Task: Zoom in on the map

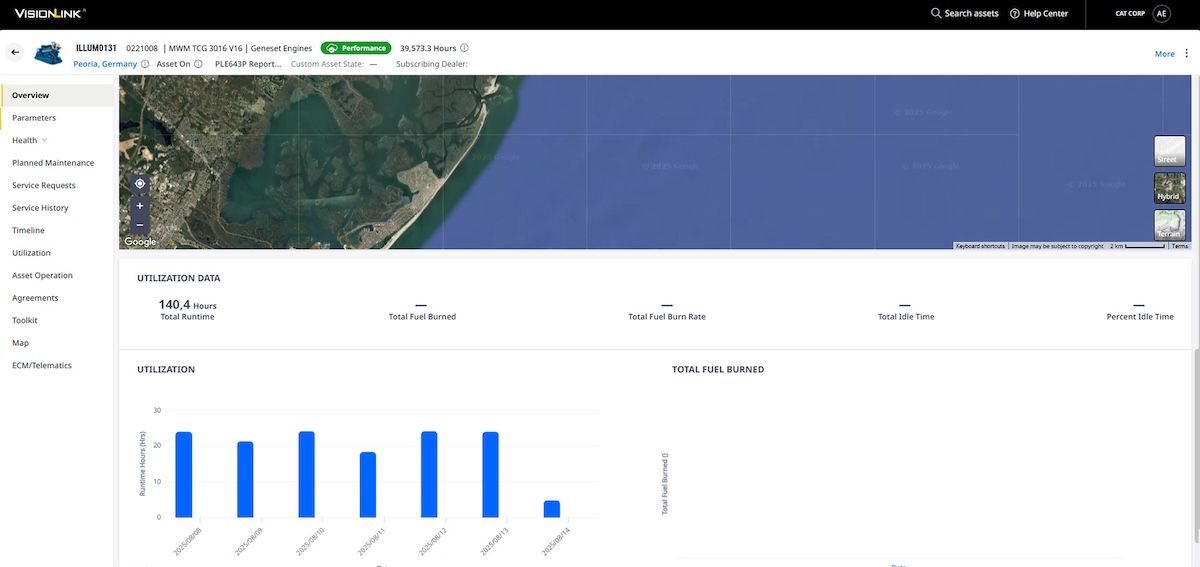Action: [x=140, y=206]
